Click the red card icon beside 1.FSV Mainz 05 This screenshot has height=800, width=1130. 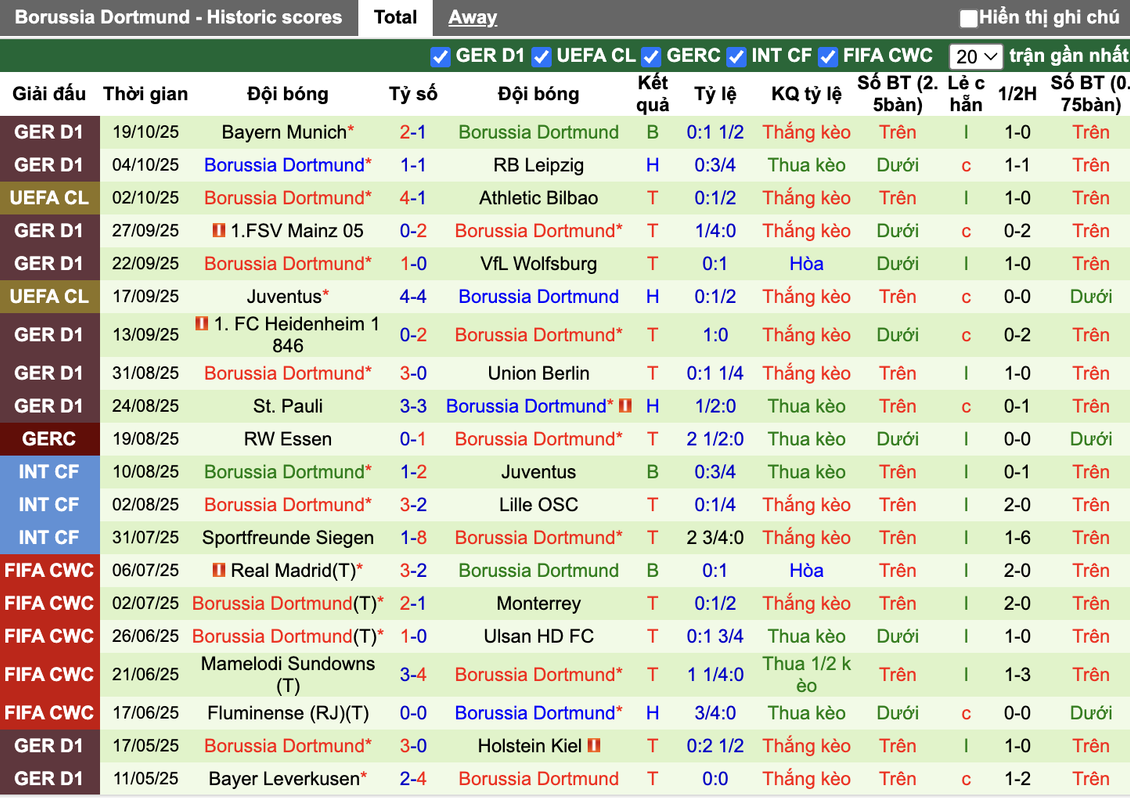point(219,231)
